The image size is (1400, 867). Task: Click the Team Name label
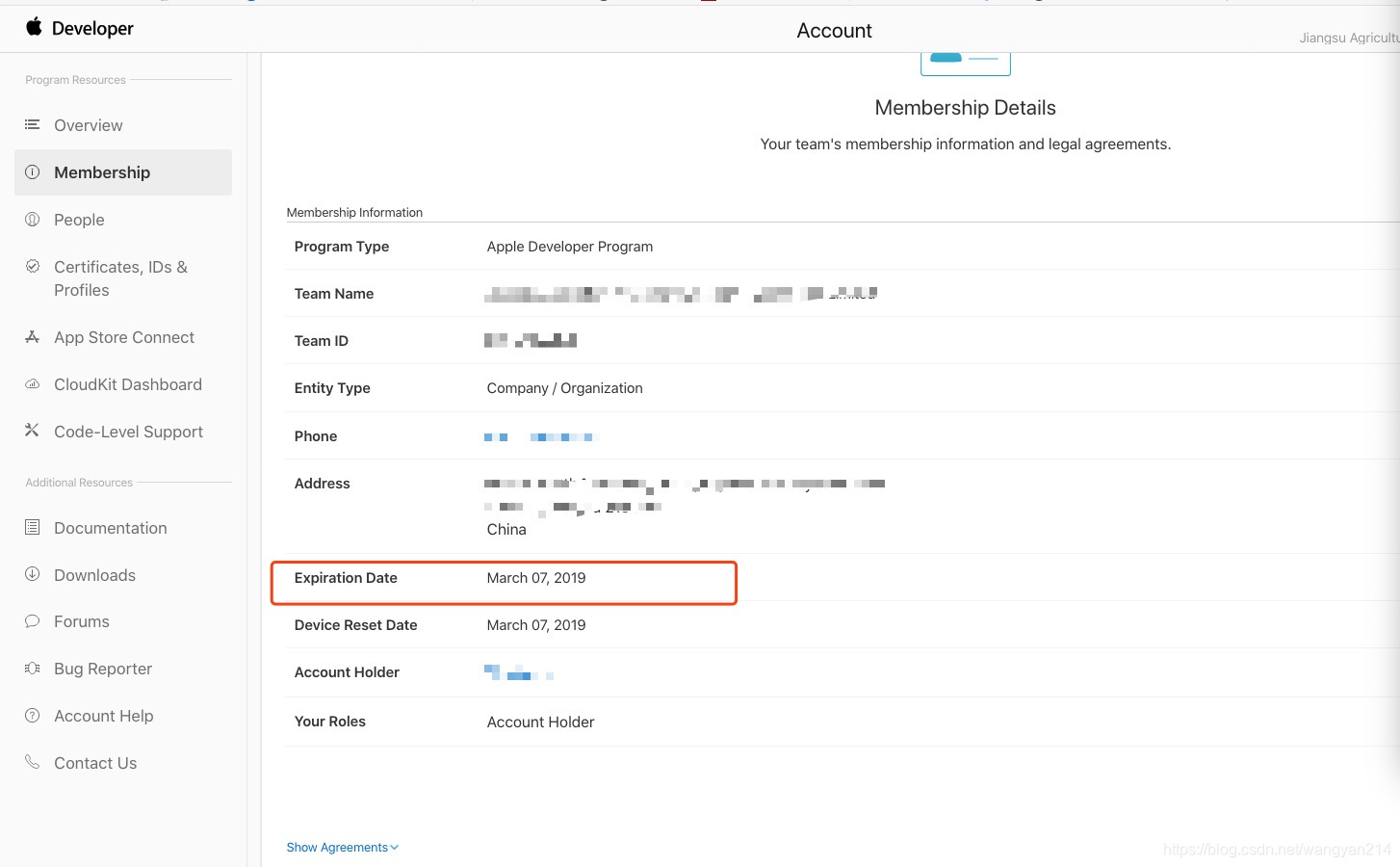pyautogui.click(x=334, y=294)
